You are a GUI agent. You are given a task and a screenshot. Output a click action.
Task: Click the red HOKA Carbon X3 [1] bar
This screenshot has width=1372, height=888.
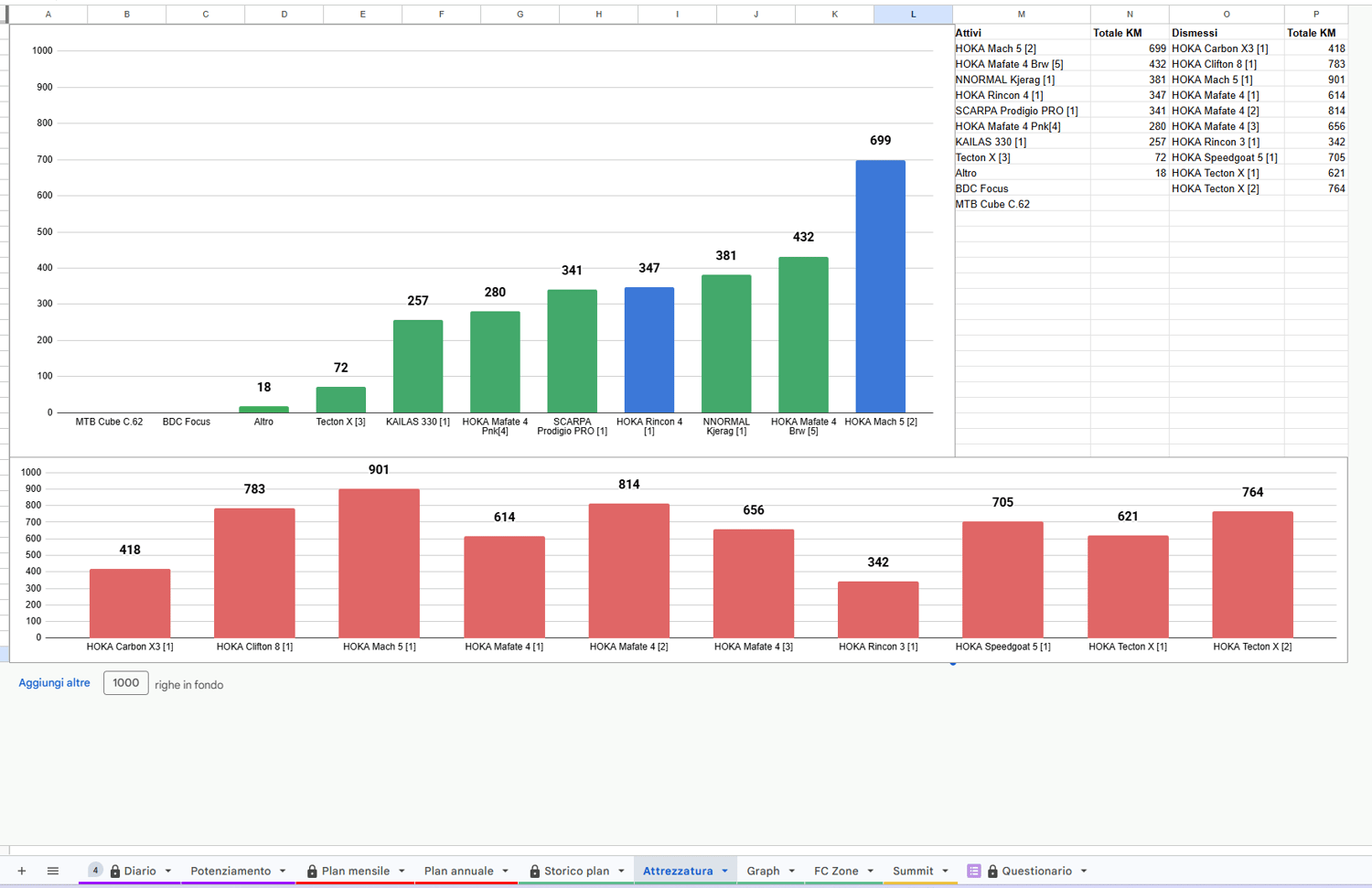(x=130, y=604)
